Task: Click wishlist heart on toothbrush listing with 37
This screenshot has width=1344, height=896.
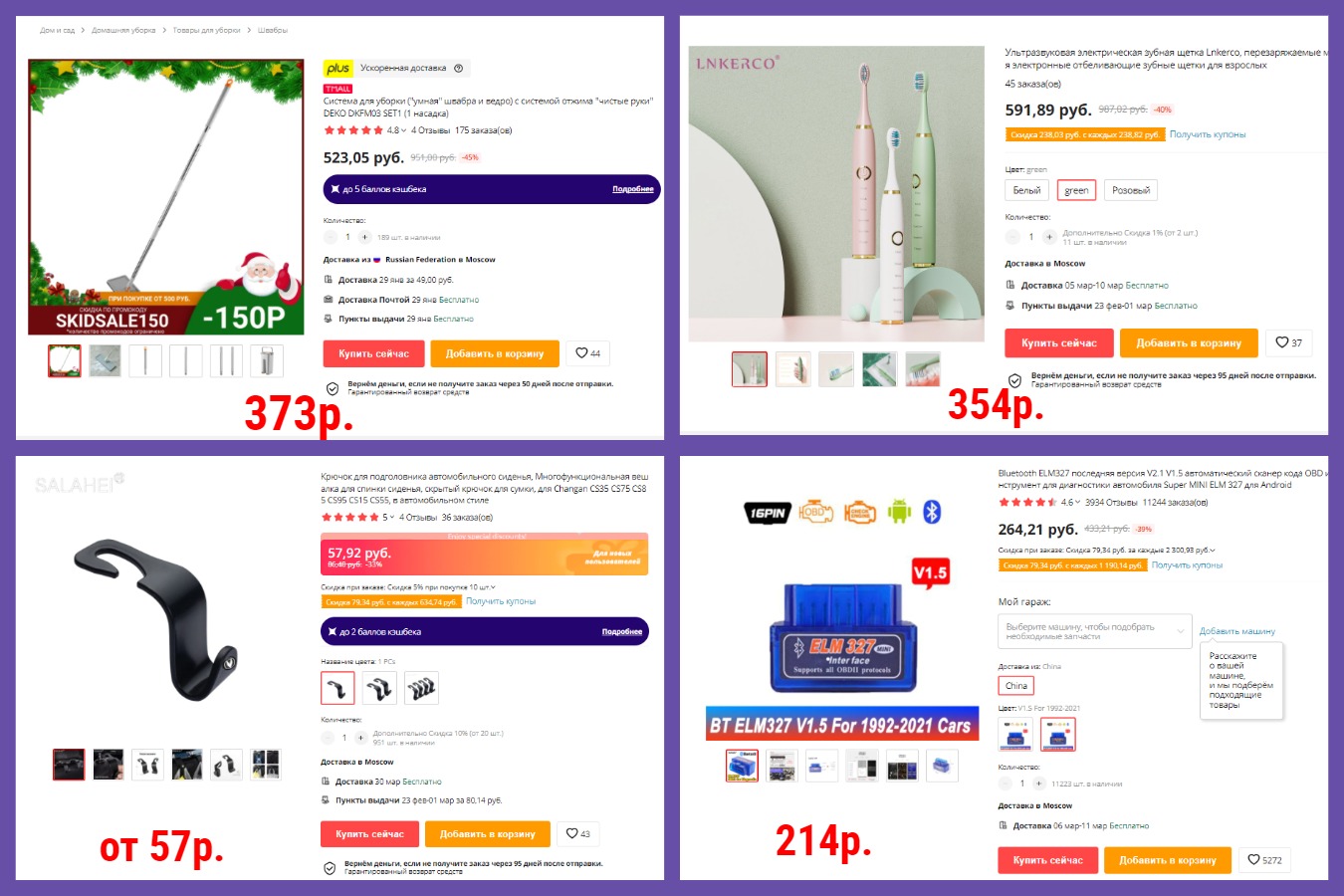Action: click(x=1289, y=342)
